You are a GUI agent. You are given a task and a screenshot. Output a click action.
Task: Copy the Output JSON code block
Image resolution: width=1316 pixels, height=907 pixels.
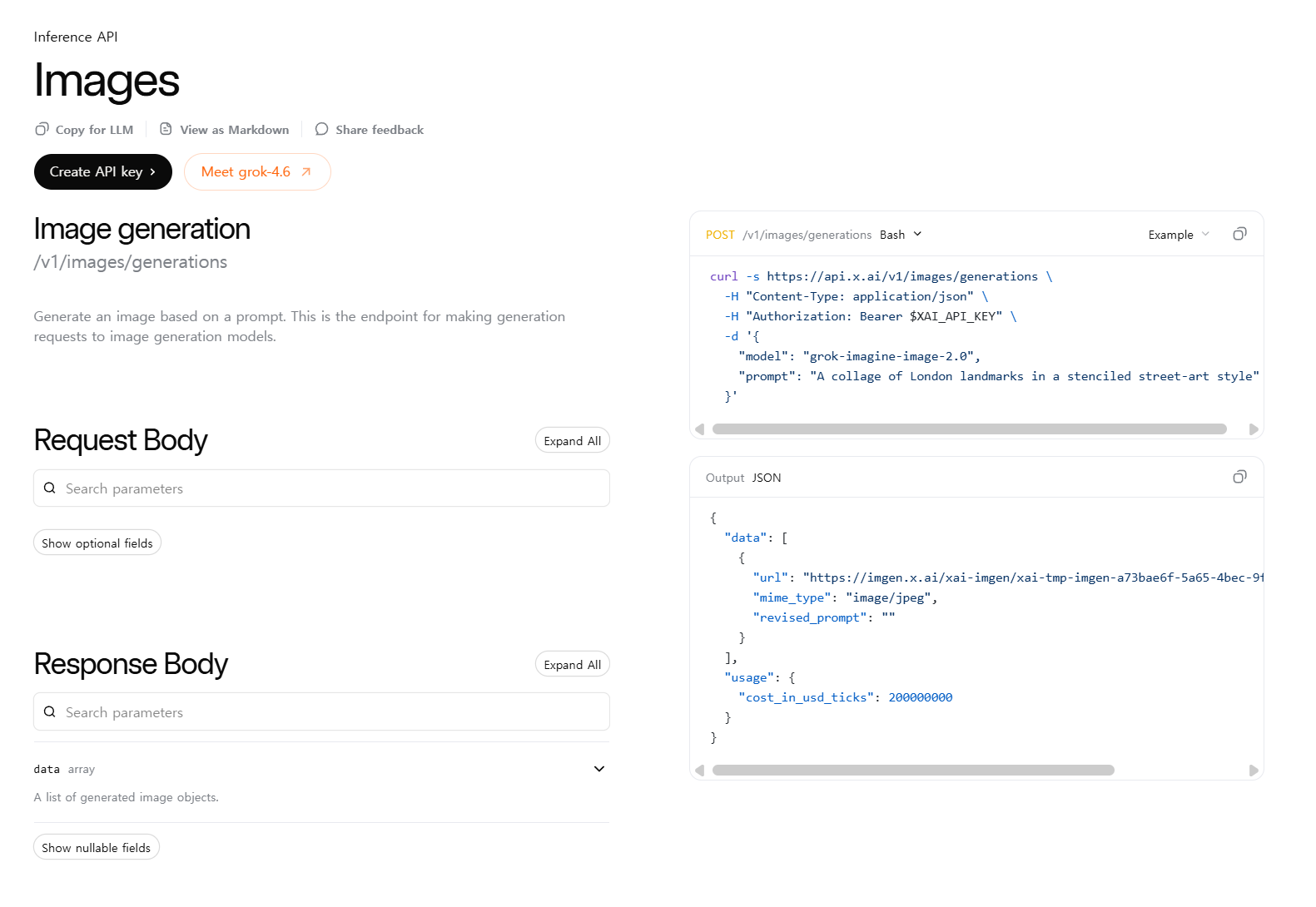(1239, 477)
